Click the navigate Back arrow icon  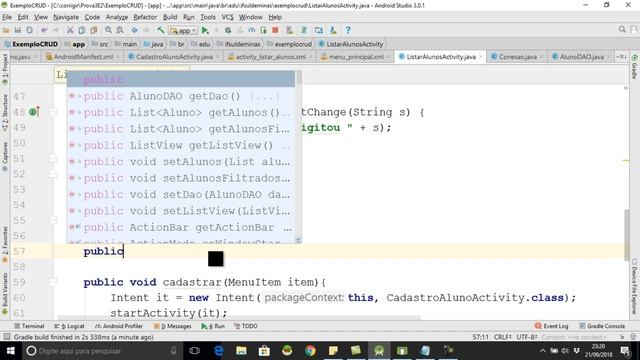(x=134, y=30)
